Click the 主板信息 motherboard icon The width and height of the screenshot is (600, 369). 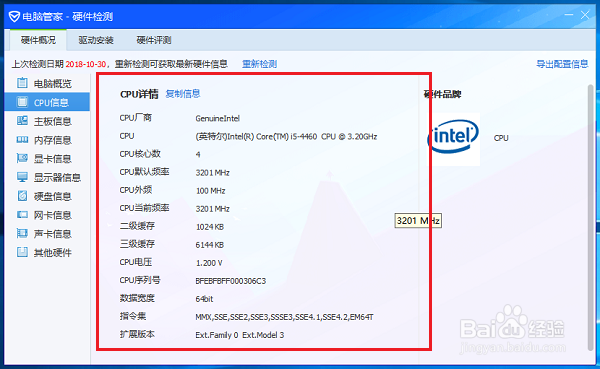pyautogui.click(x=22, y=121)
